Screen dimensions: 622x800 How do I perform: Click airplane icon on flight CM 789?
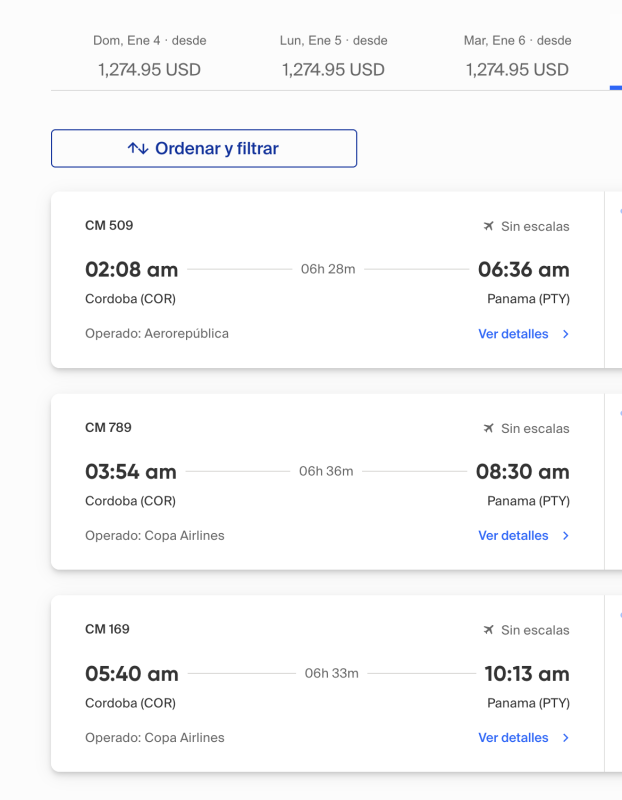[x=488, y=428]
